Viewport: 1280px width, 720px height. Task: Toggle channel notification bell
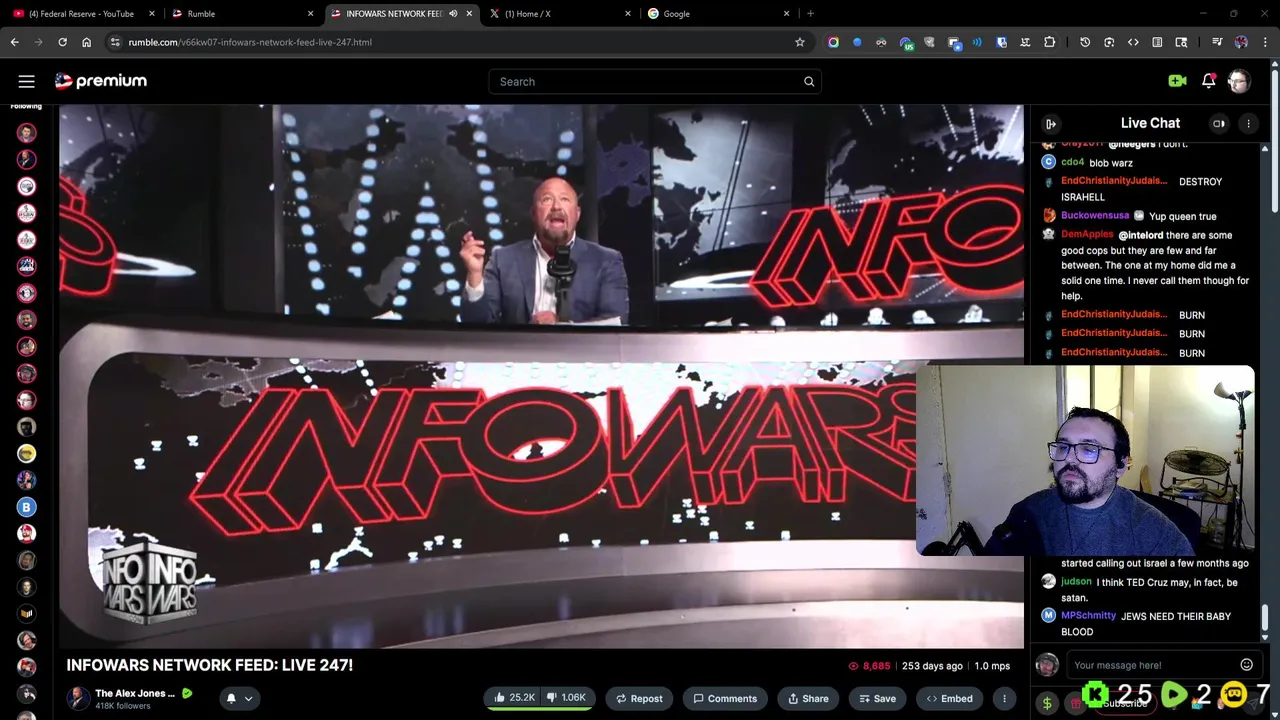231,698
